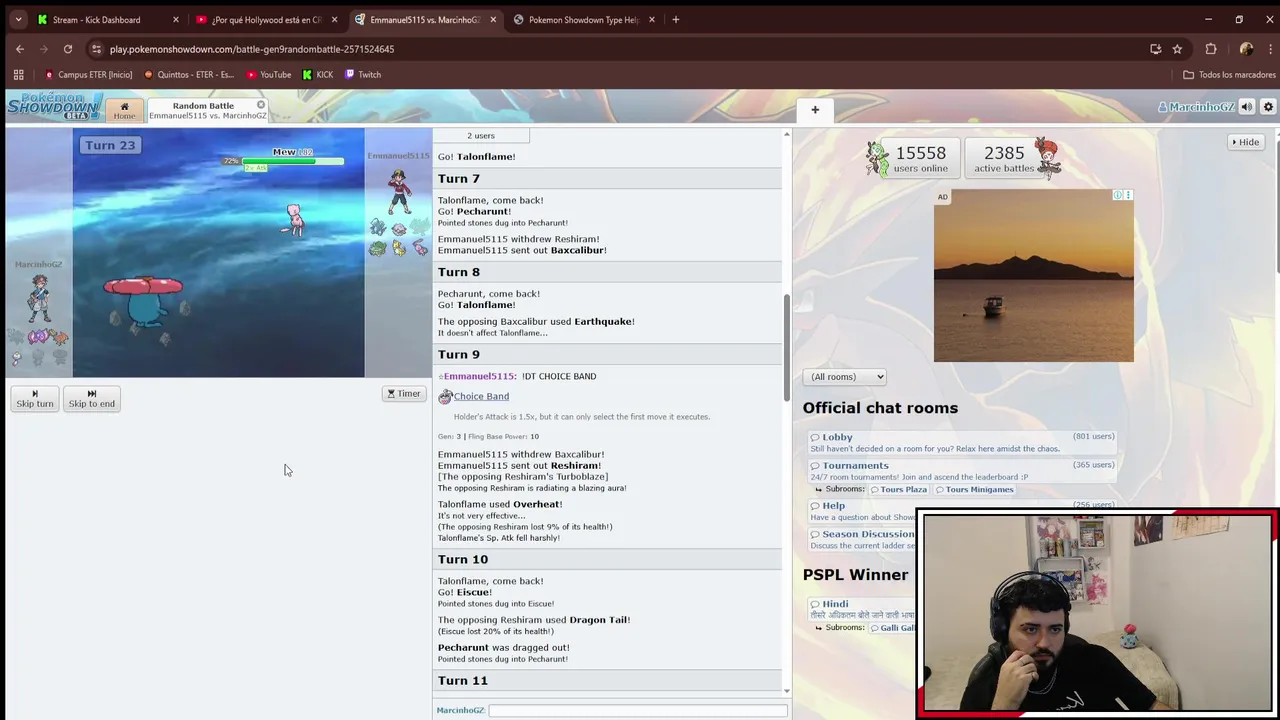
Task: Click the opponent's Venusaur team icon
Action: [377, 248]
